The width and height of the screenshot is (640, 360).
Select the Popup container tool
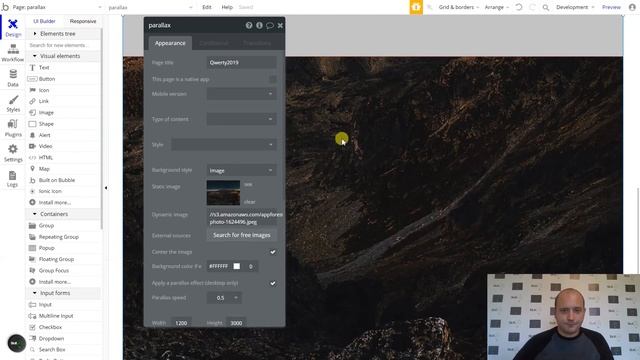point(46,248)
